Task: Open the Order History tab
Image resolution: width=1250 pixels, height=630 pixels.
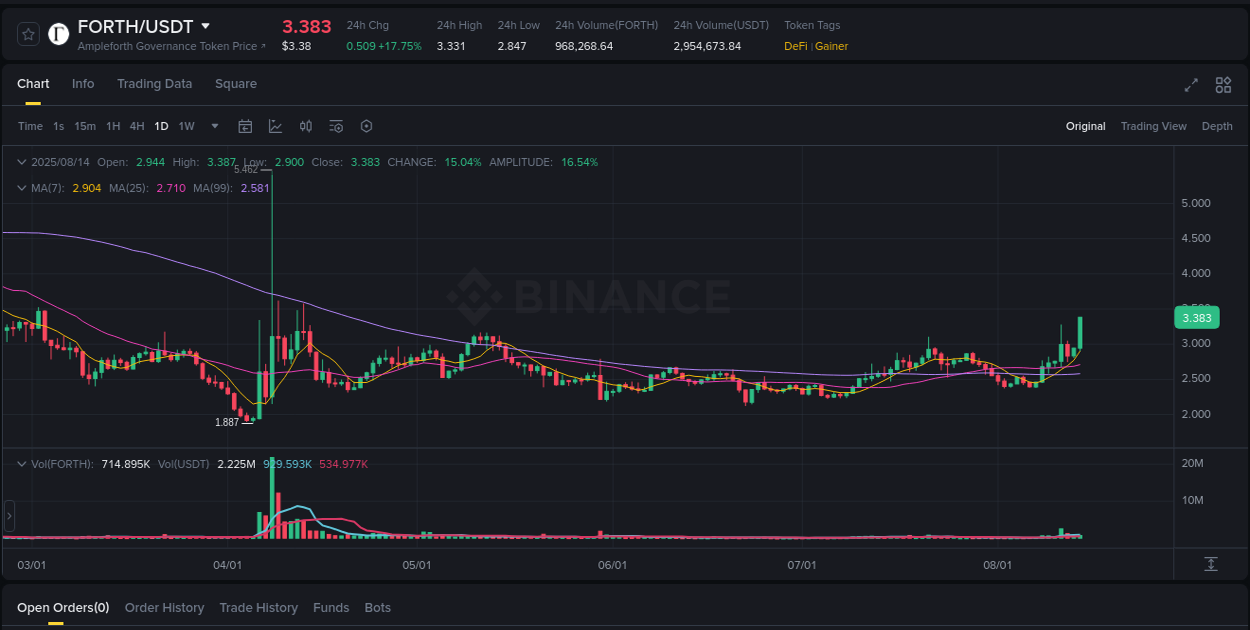Action: click(164, 607)
